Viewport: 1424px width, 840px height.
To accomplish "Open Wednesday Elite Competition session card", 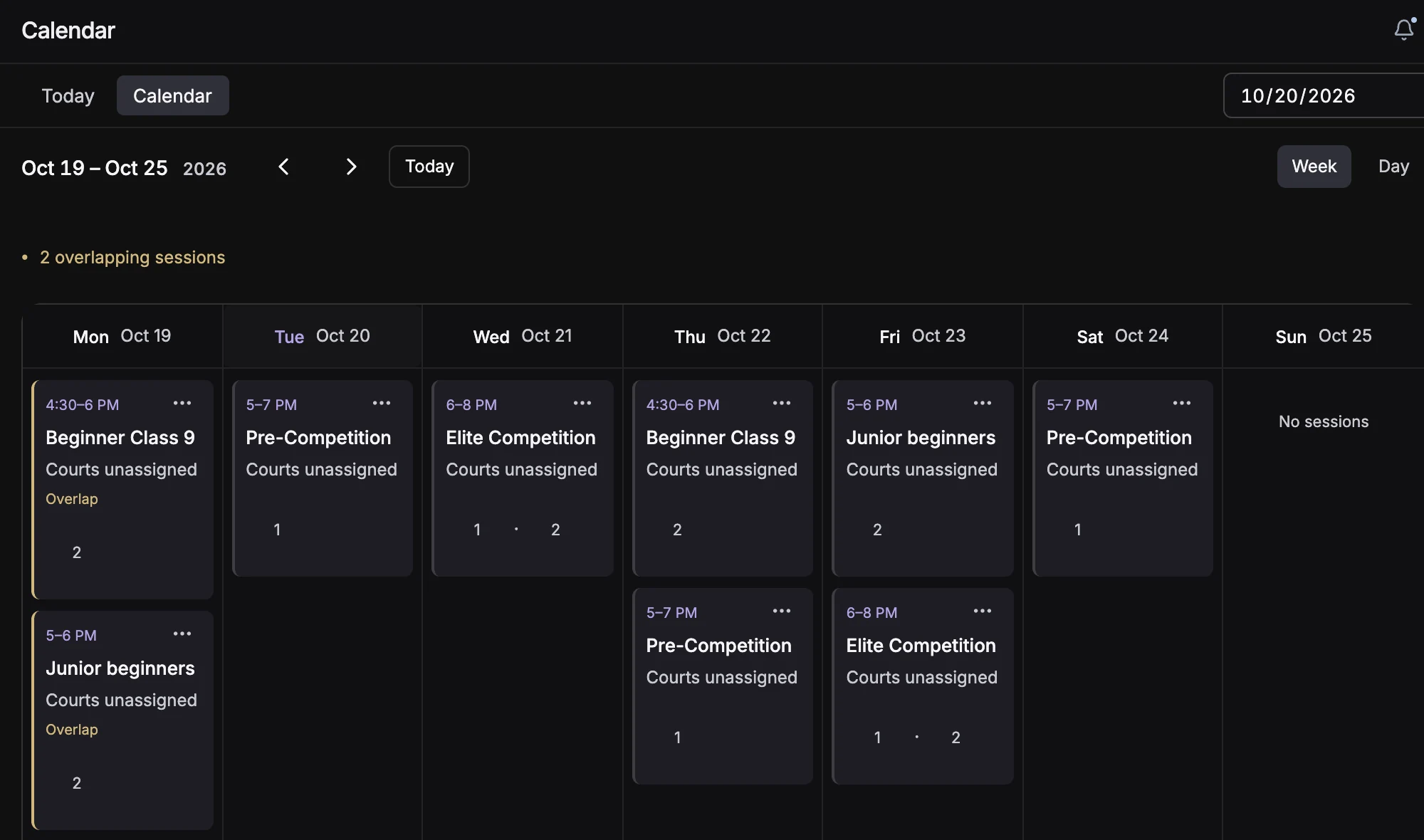I will 523,478.
